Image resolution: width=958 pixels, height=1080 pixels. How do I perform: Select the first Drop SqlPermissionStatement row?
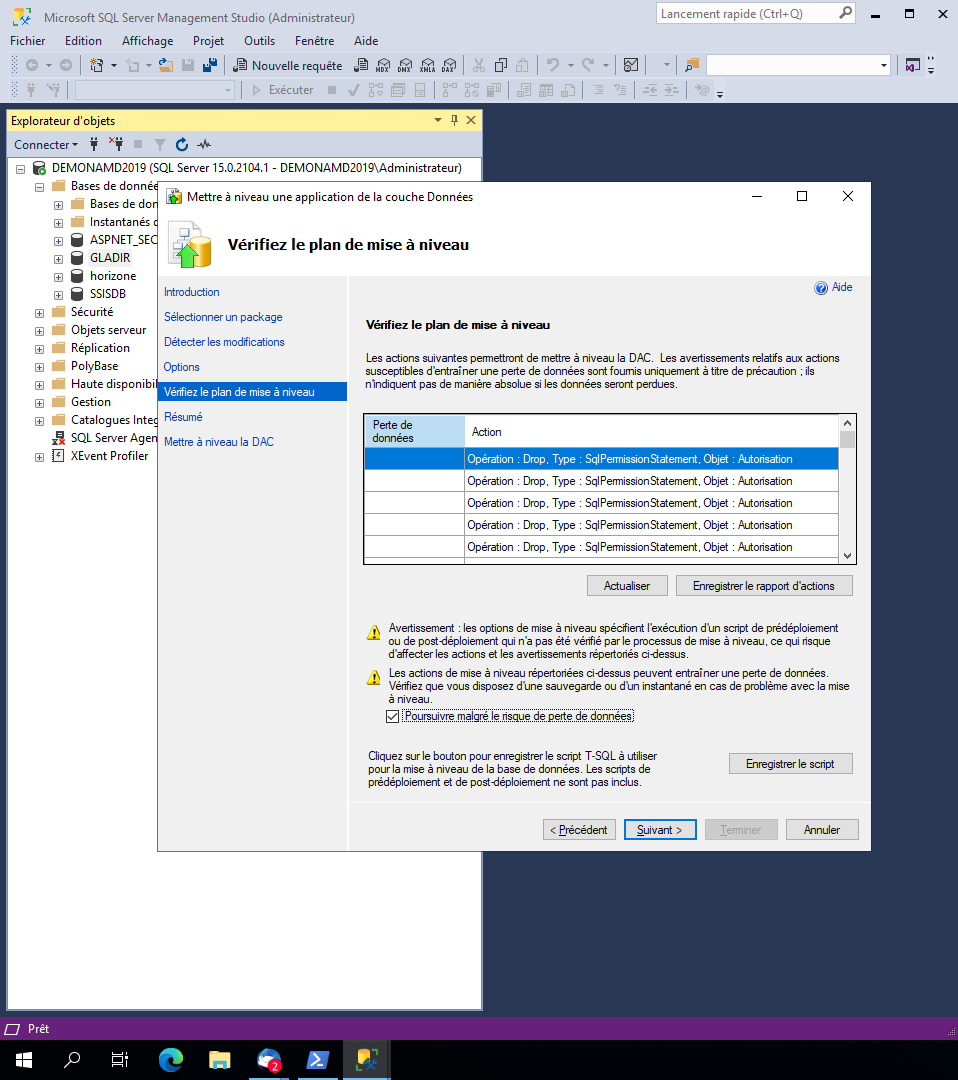pos(601,459)
